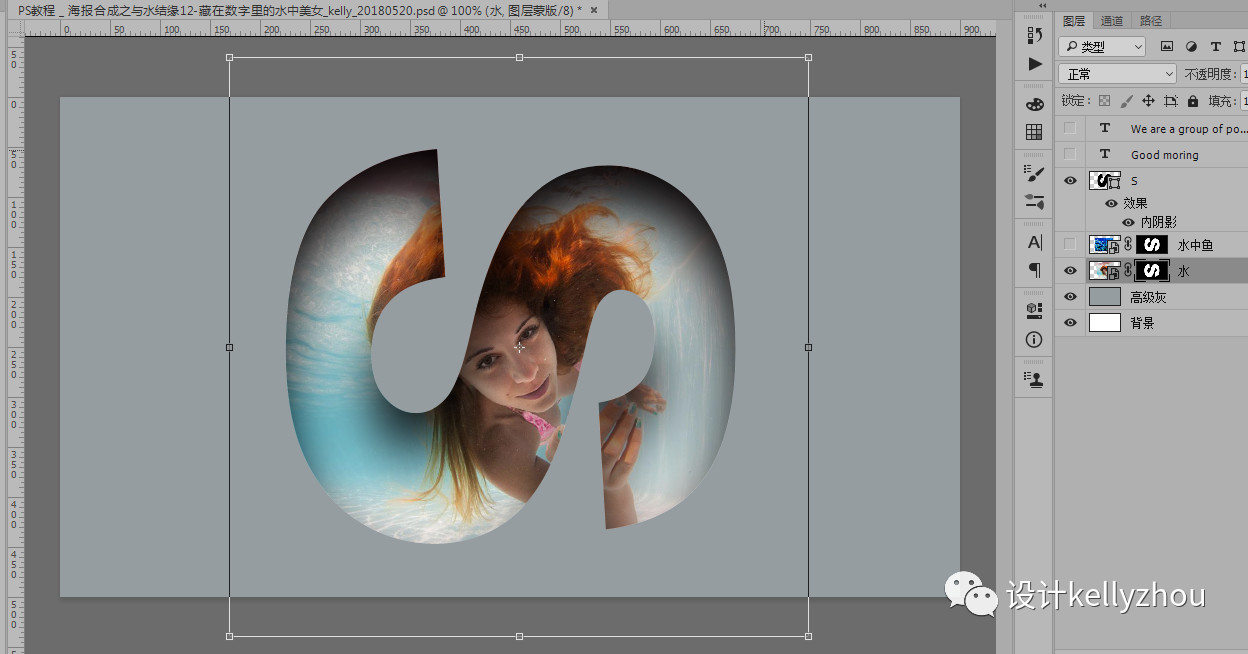Click the lock all padlock icon
This screenshot has width=1248, height=654.
[x=1192, y=101]
